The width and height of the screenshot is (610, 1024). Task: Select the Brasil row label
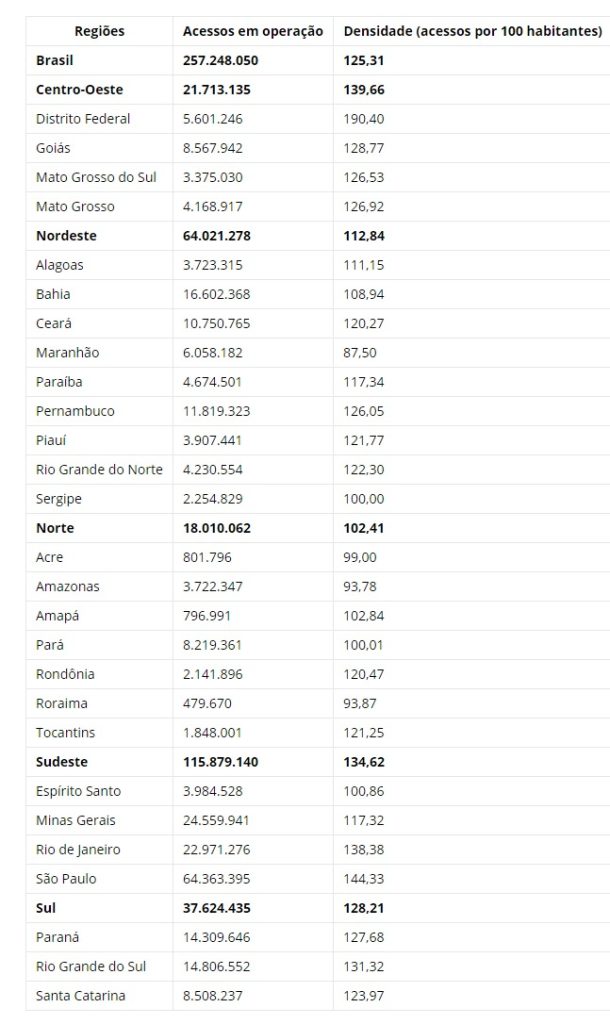click(x=54, y=61)
